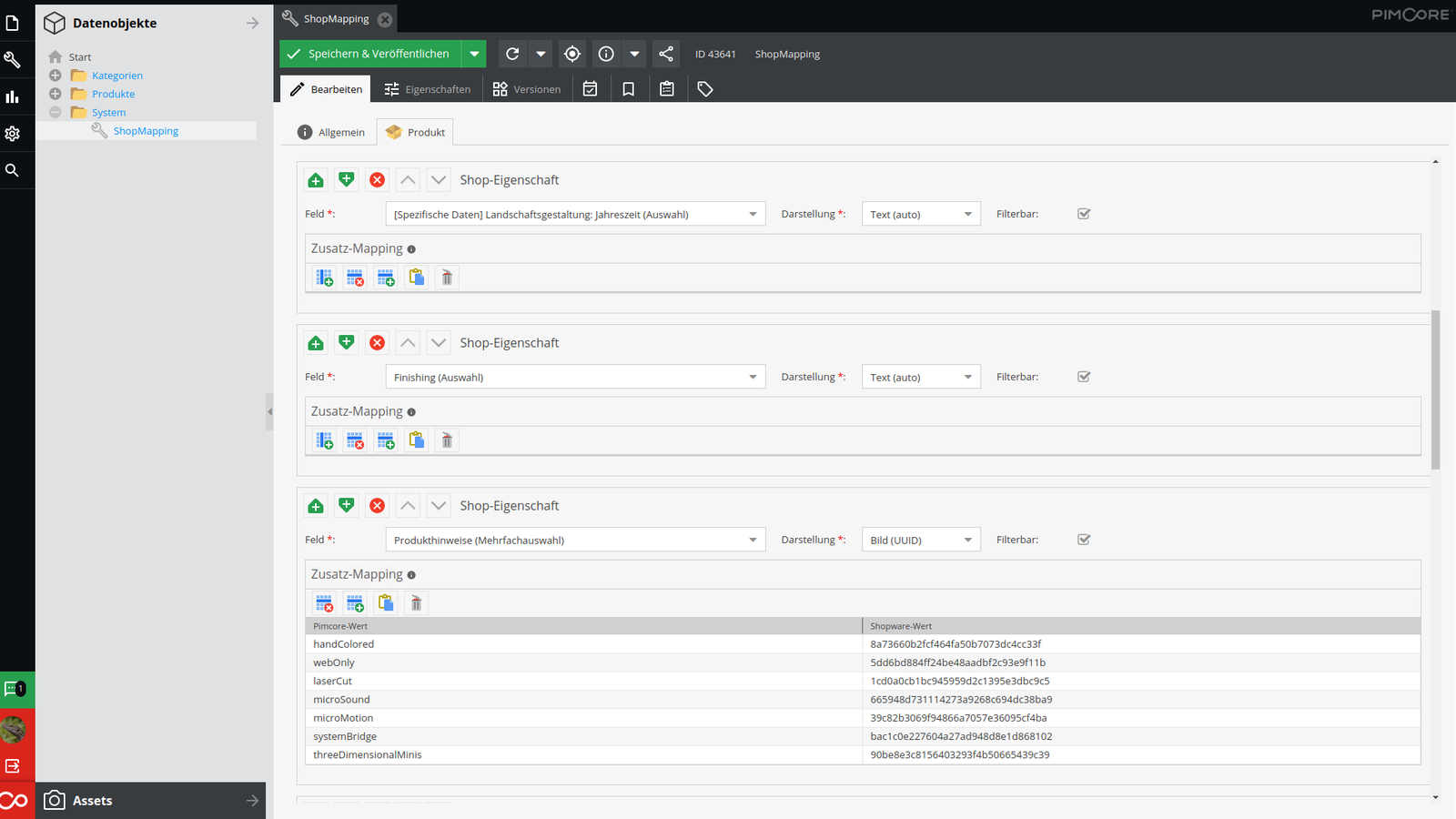Expand the Produkte tree folder

(x=56, y=94)
